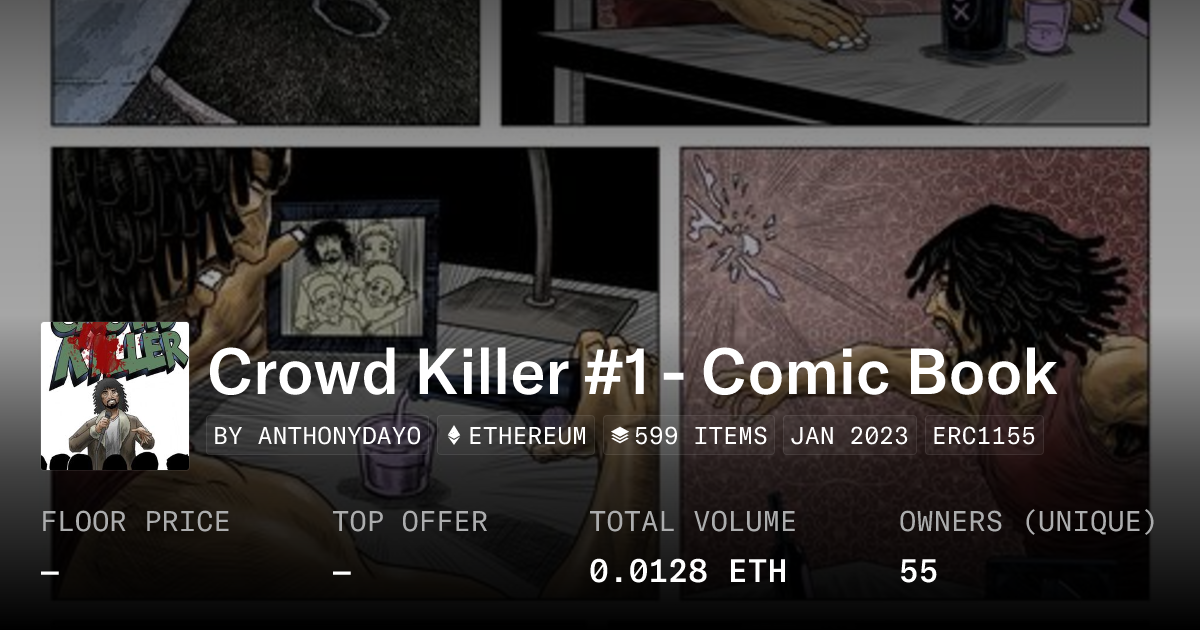Select the ETHEREUM chain badge
This screenshot has height=630, width=1200.
pos(516,436)
